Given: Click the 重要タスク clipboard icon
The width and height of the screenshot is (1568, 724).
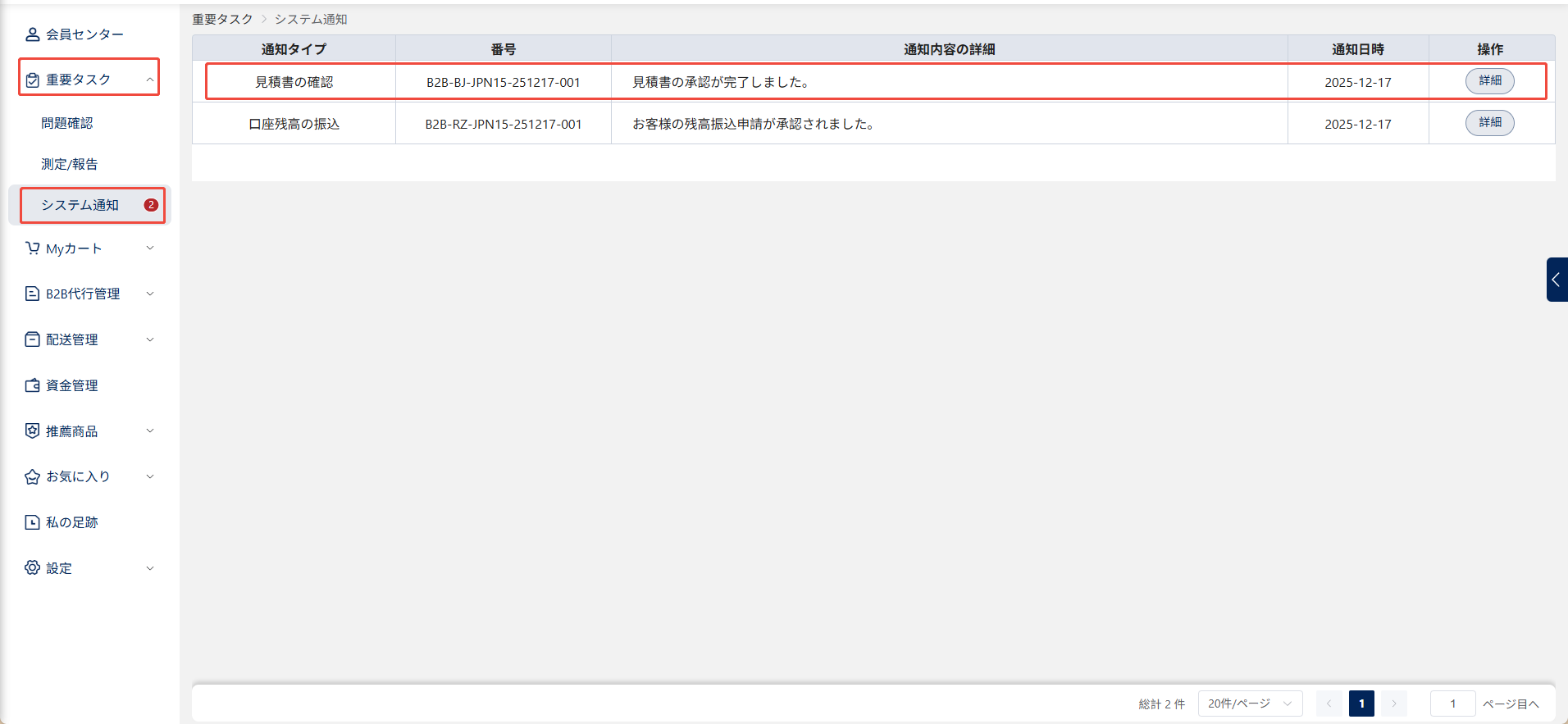Looking at the screenshot, I should coord(32,80).
